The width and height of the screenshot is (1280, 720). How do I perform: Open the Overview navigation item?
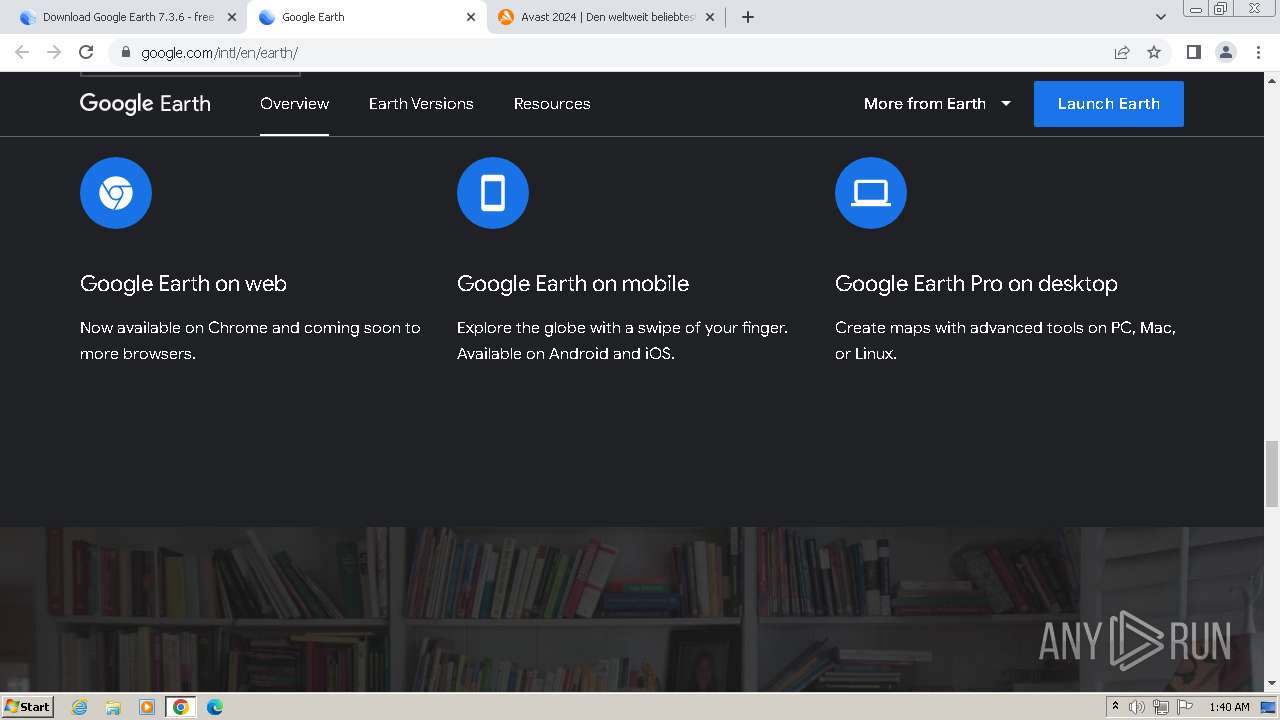point(294,104)
